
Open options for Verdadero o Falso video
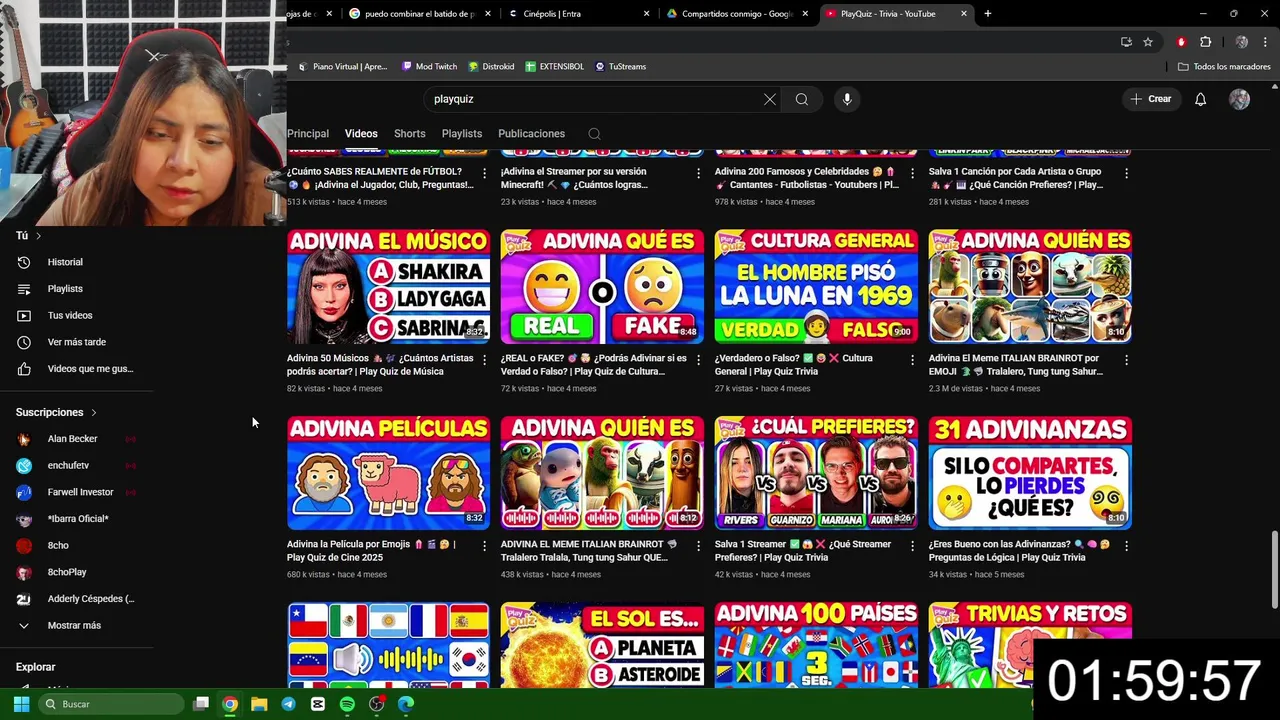[x=912, y=359]
